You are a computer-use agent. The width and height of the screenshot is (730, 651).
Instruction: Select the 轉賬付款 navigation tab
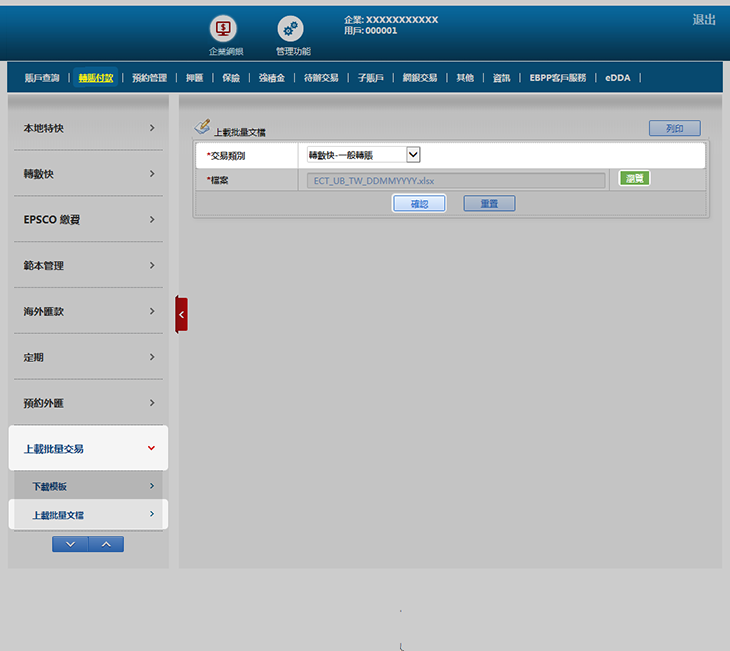pyautogui.click(x=96, y=77)
